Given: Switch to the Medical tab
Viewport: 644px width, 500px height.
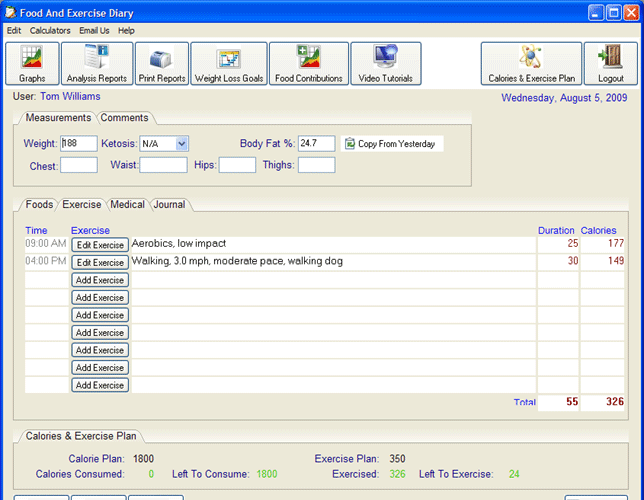Looking at the screenshot, I should [127, 205].
